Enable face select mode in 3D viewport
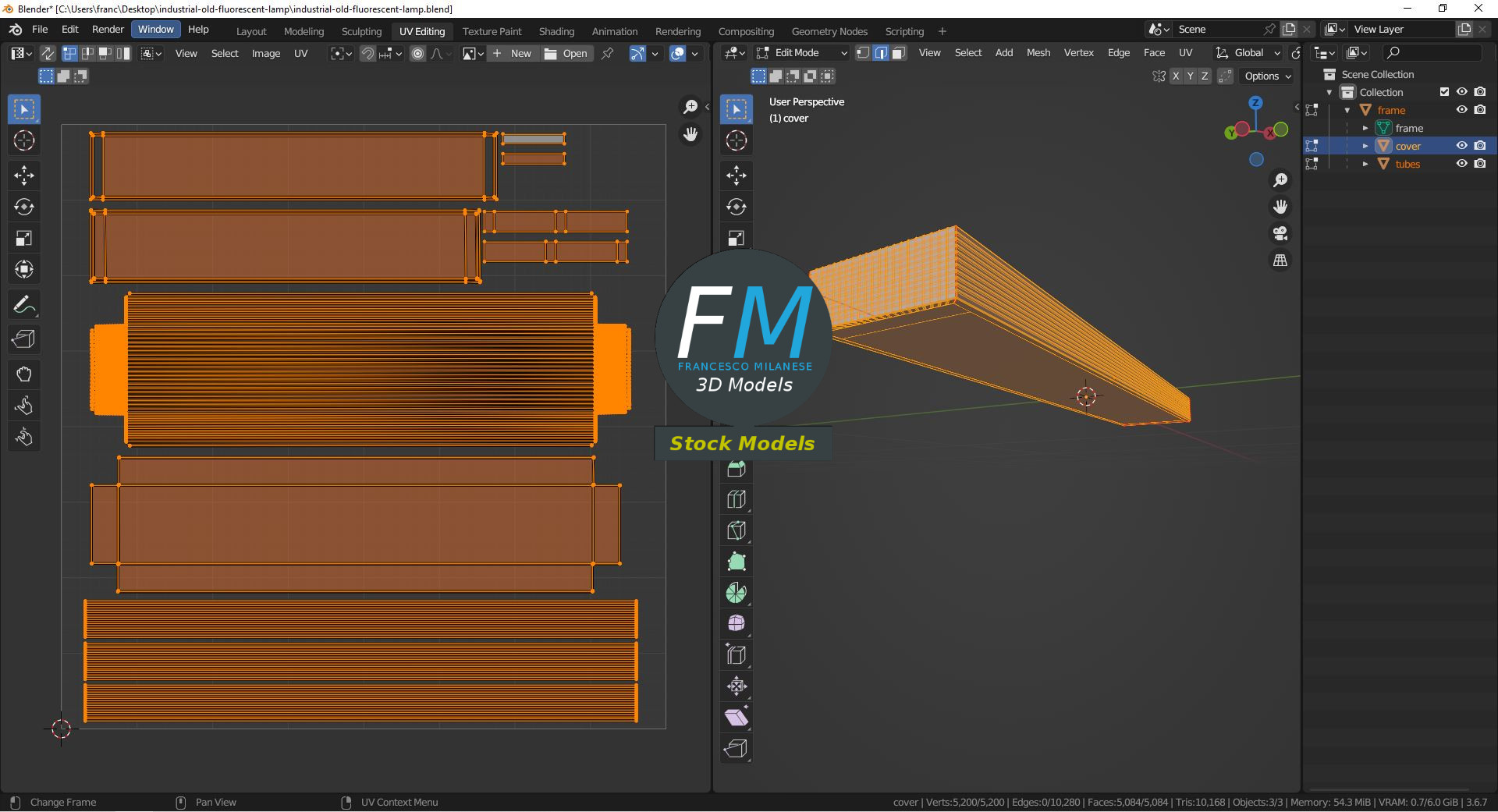The image size is (1498, 812). (x=899, y=53)
